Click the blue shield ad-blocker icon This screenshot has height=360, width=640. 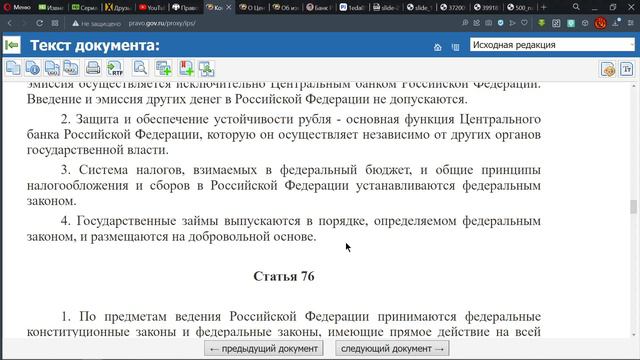tap(500, 23)
